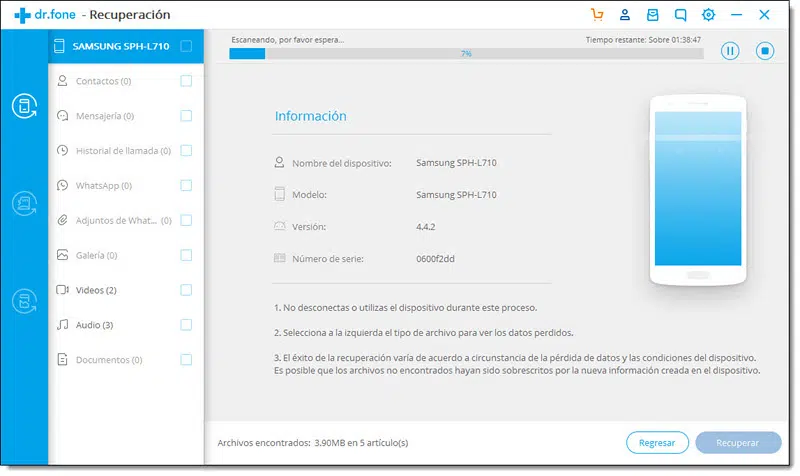This screenshot has width=800, height=476.
Task: Click the scan progress bar at 7%
Action: pyautogui.click(x=466, y=54)
